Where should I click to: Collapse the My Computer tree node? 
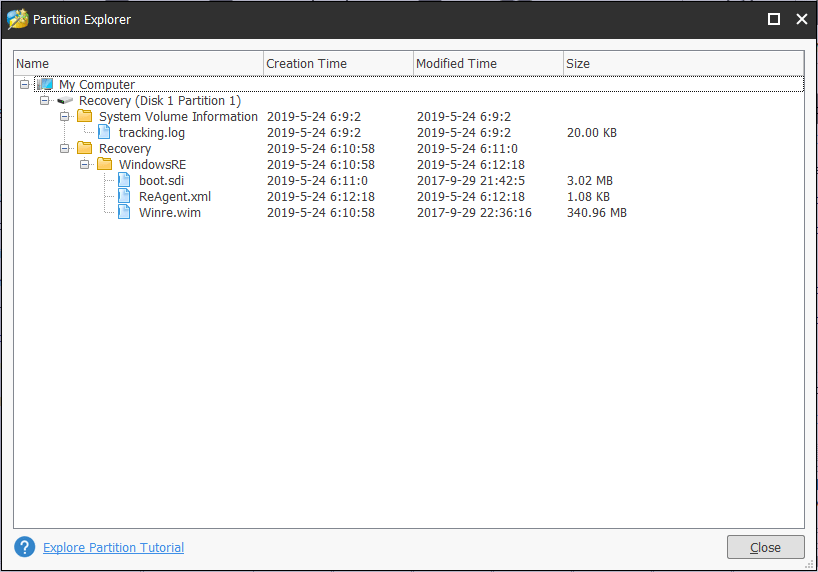25,84
